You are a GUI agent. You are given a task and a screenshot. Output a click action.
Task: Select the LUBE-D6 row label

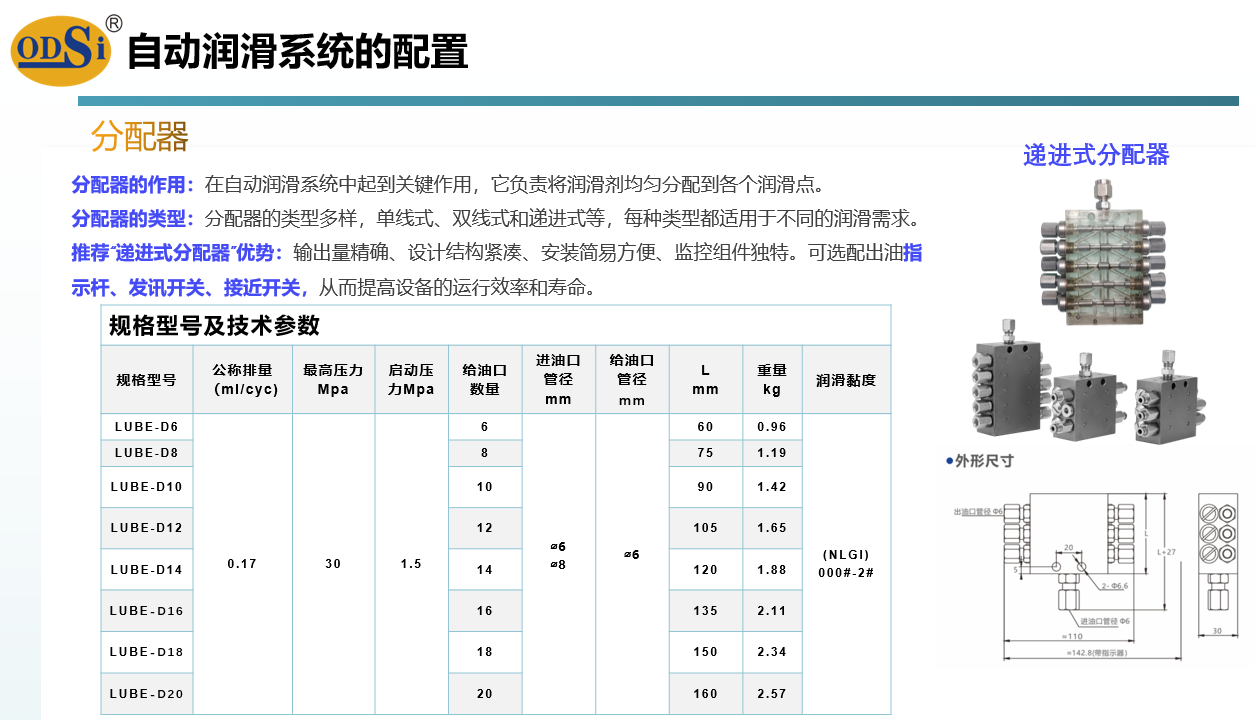pos(146,427)
